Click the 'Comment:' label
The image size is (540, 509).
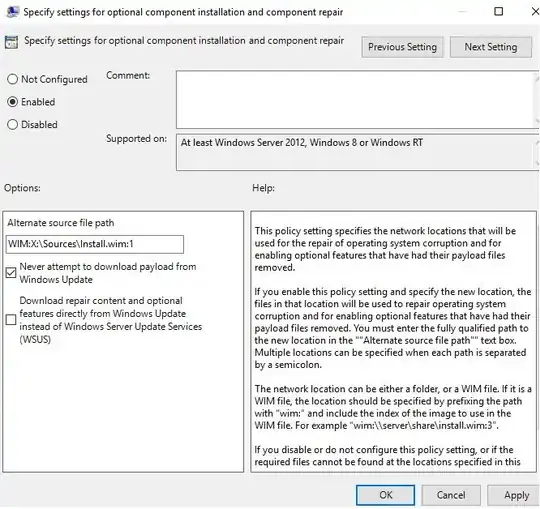pyautogui.click(x=128, y=75)
